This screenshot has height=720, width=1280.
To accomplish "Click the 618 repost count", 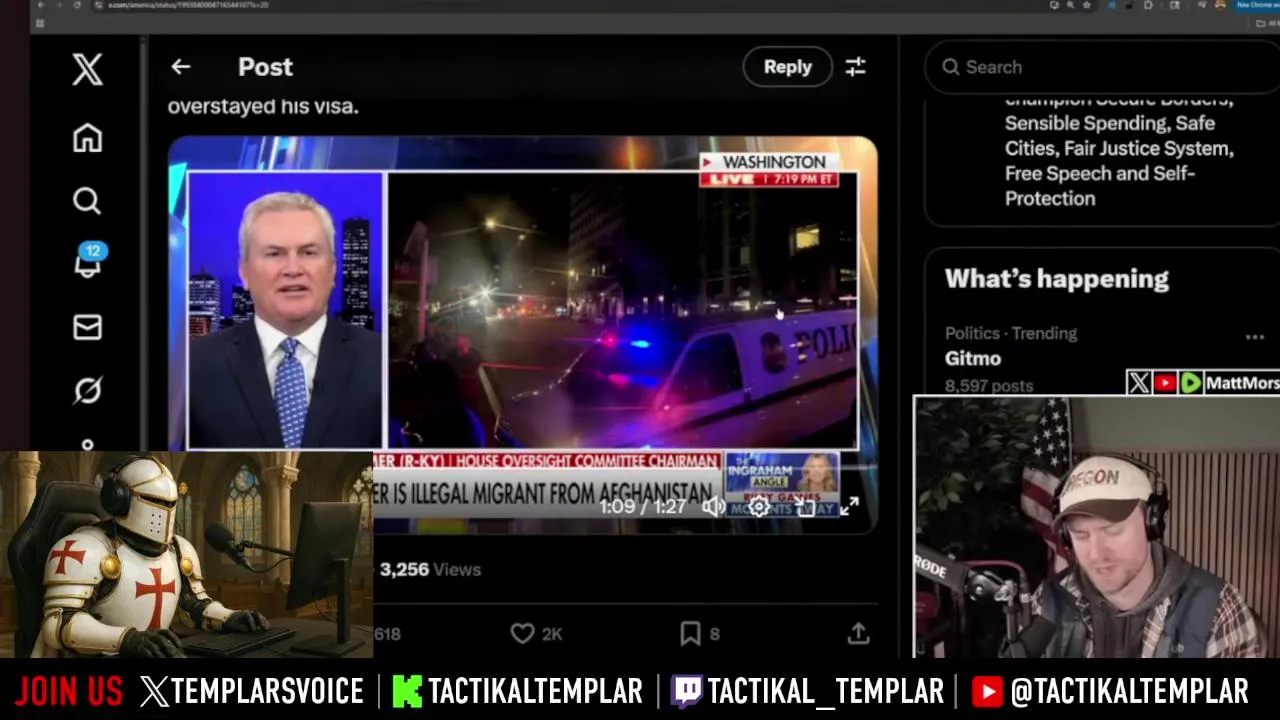I will point(387,634).
